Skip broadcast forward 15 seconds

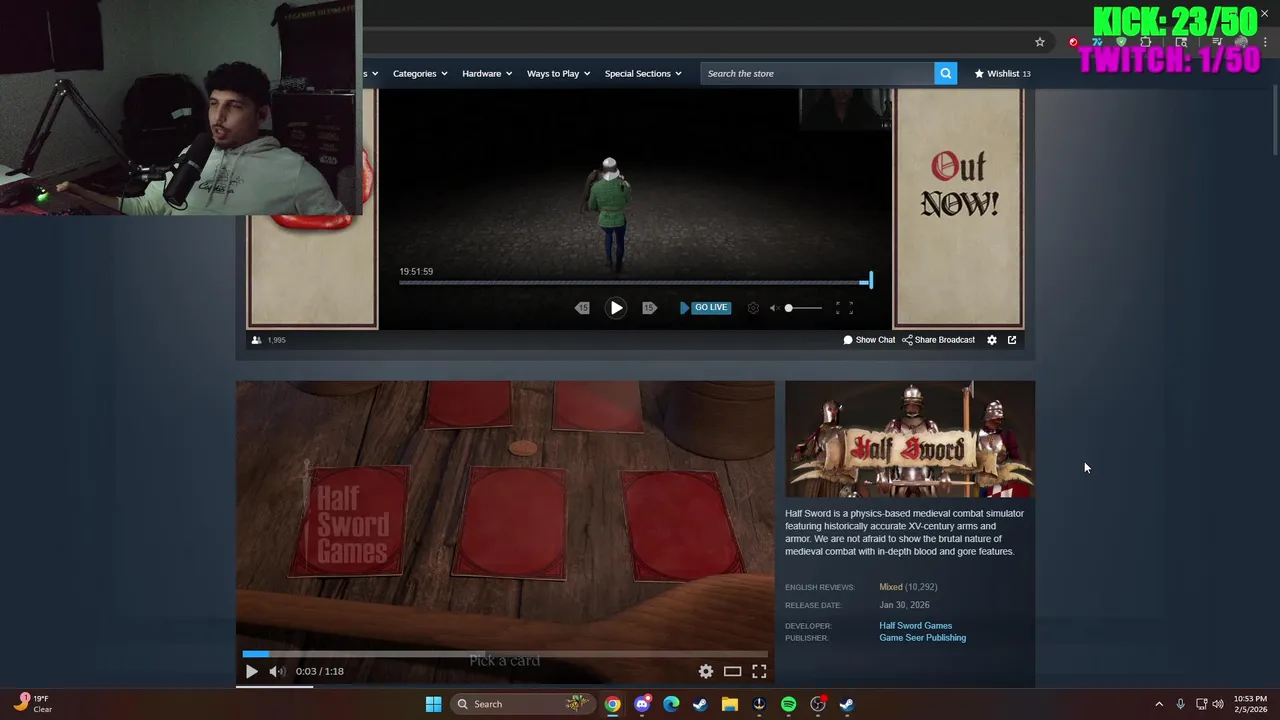click(649, 308)
